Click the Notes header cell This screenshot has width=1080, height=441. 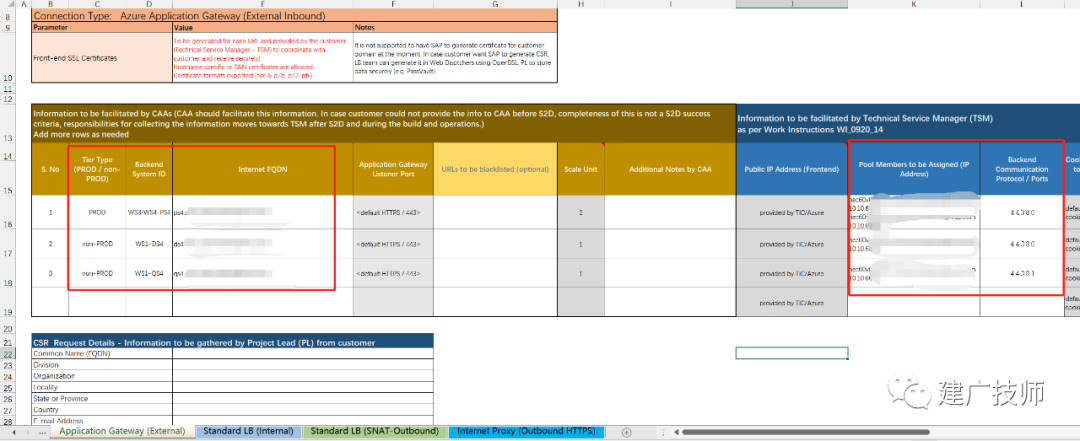(x=455, y=28)
